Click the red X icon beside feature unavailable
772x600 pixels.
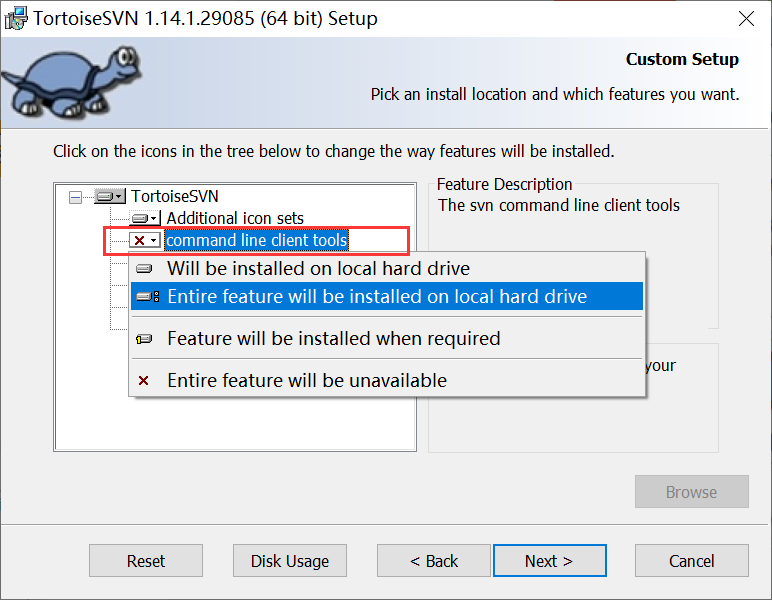tap(143, 380)
